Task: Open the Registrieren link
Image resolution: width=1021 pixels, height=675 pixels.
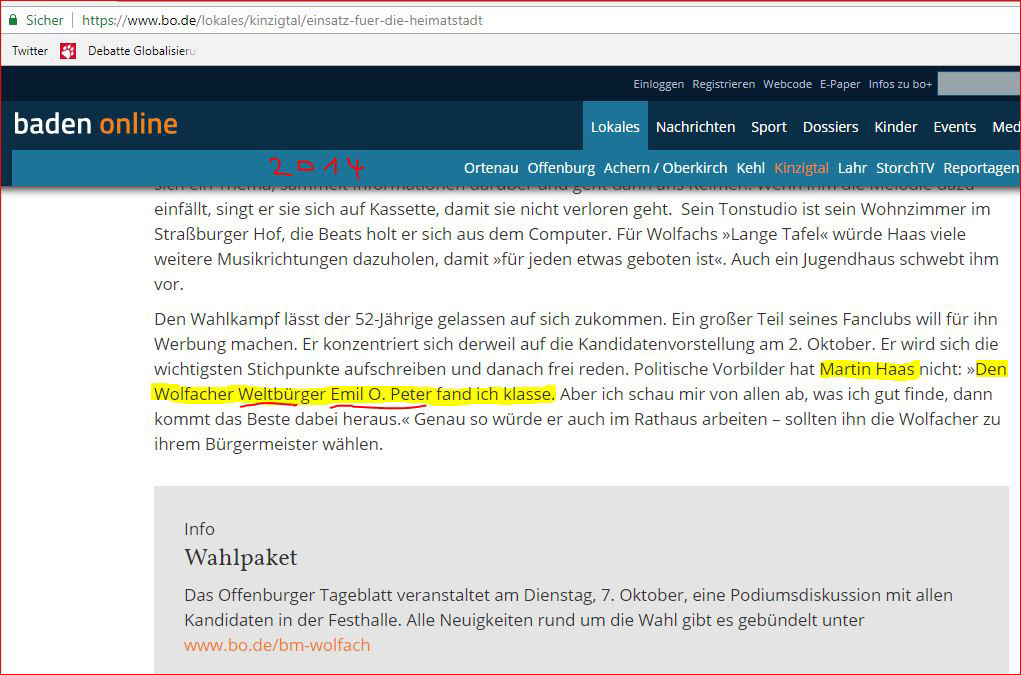Action: click(723, 84)
